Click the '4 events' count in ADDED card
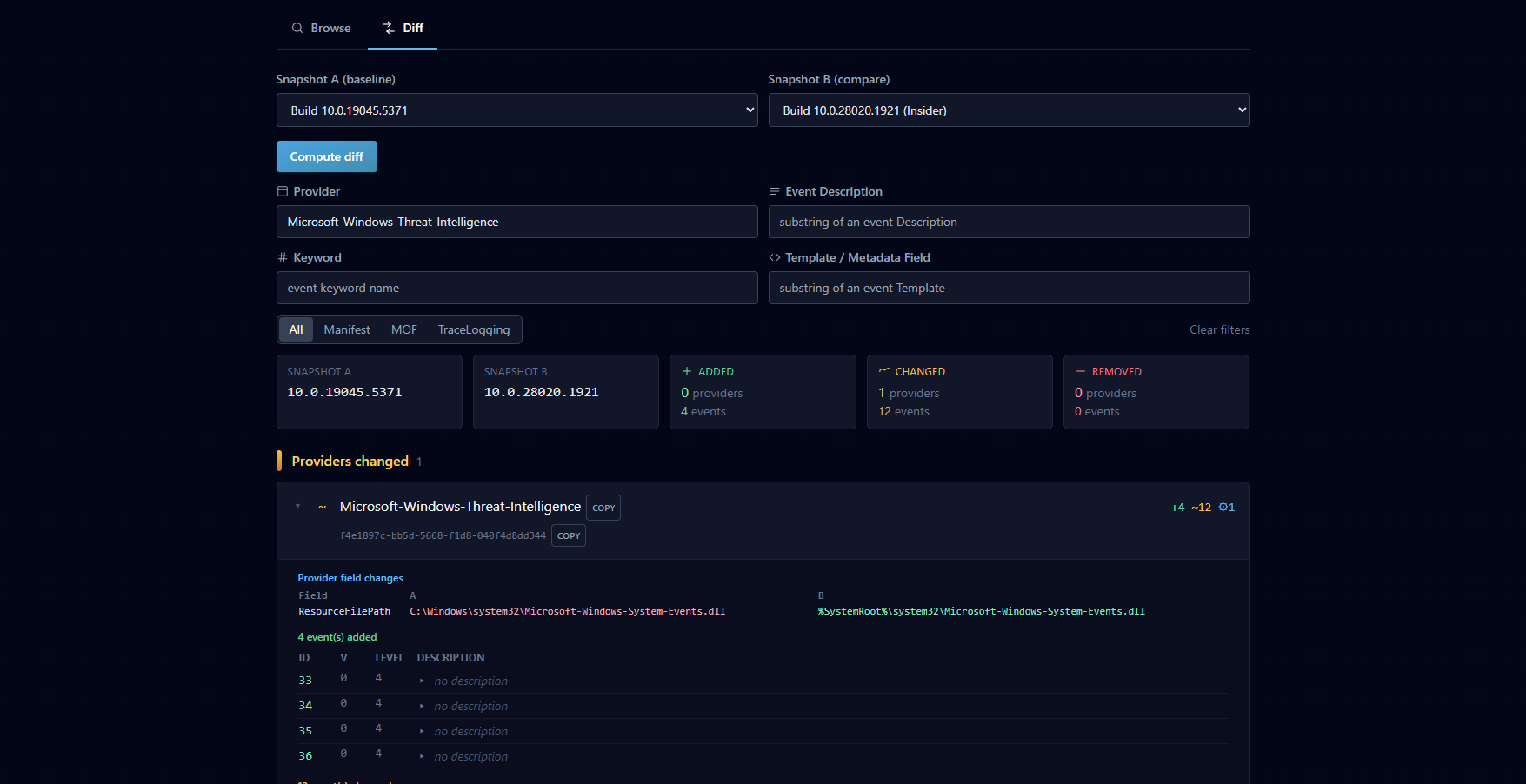 703,412
